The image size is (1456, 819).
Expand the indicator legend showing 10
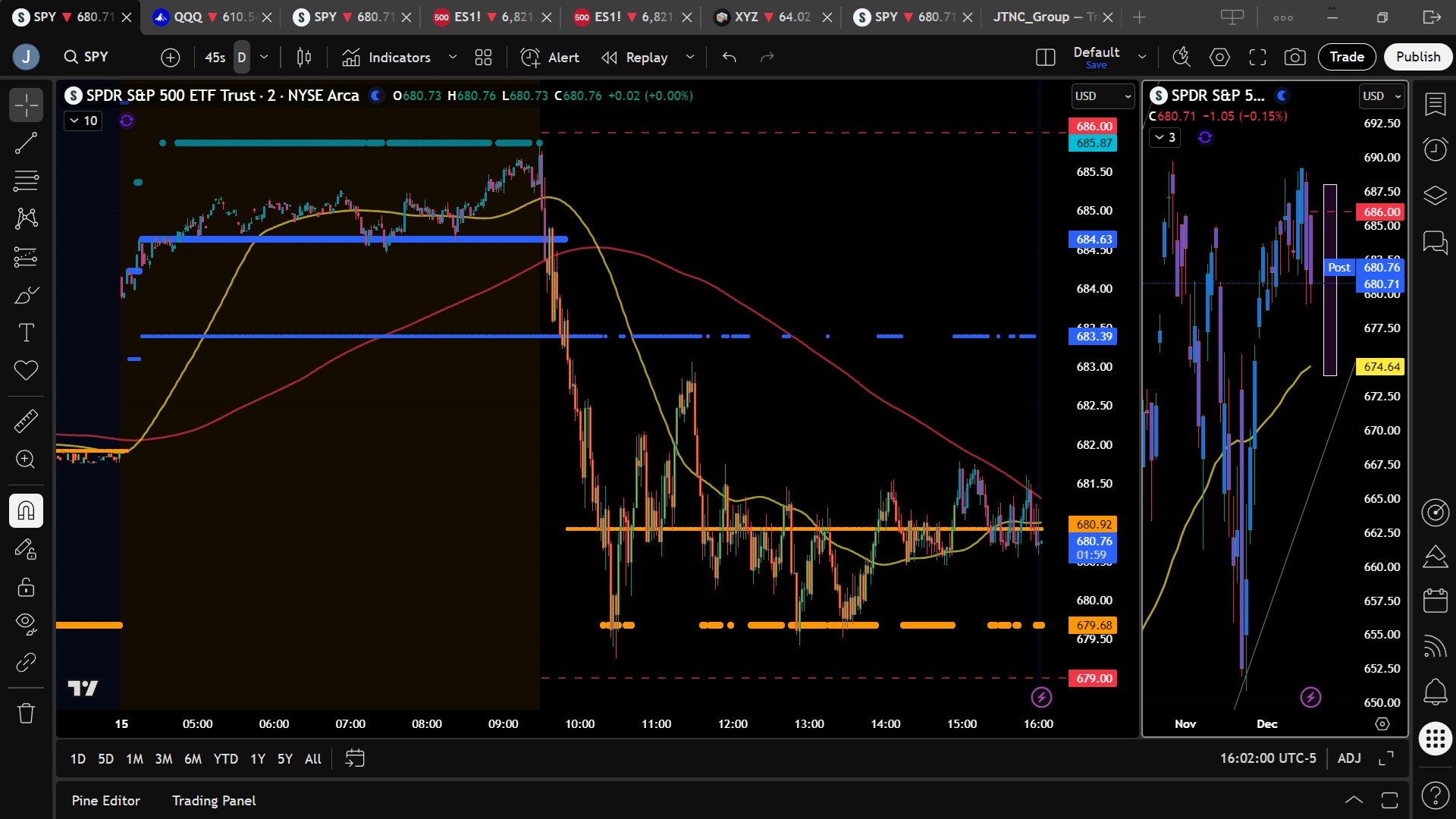point(83,121)
